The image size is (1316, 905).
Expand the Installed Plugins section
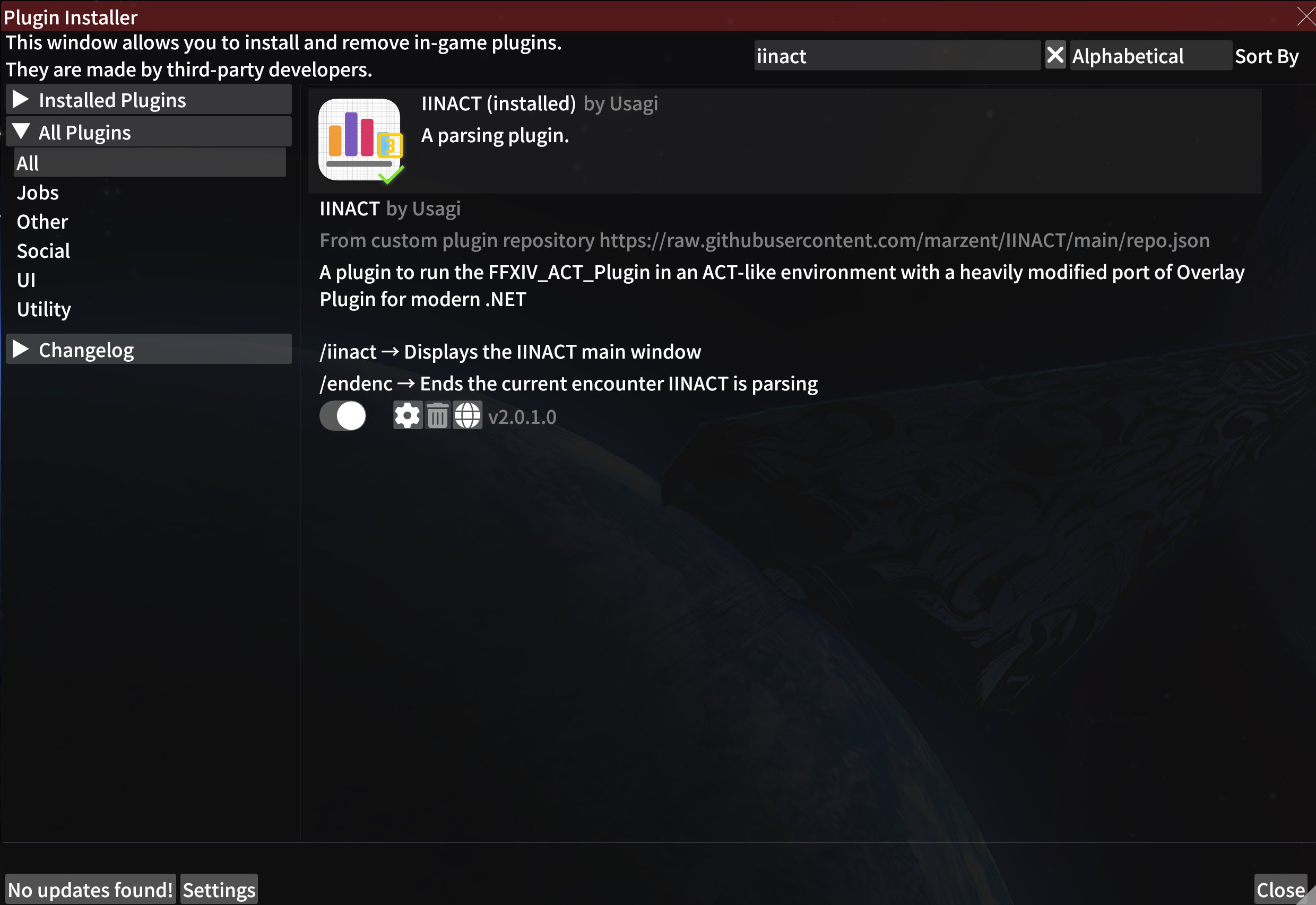(149, 100)
